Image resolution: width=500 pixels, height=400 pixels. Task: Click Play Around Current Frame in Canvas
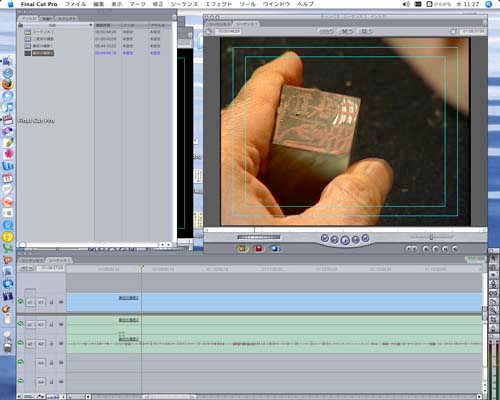pos(356,240)
